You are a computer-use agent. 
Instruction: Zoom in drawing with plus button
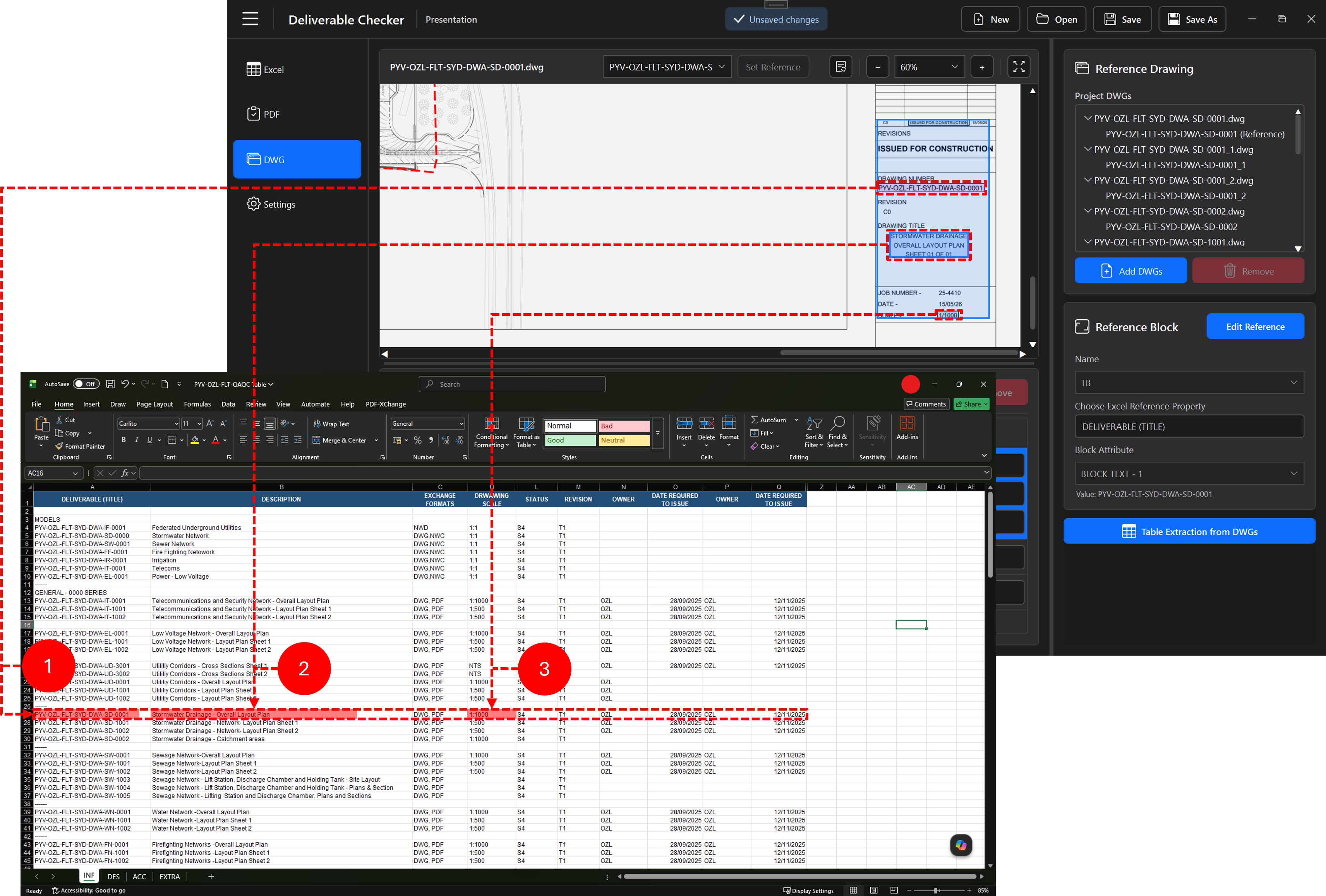981,67
